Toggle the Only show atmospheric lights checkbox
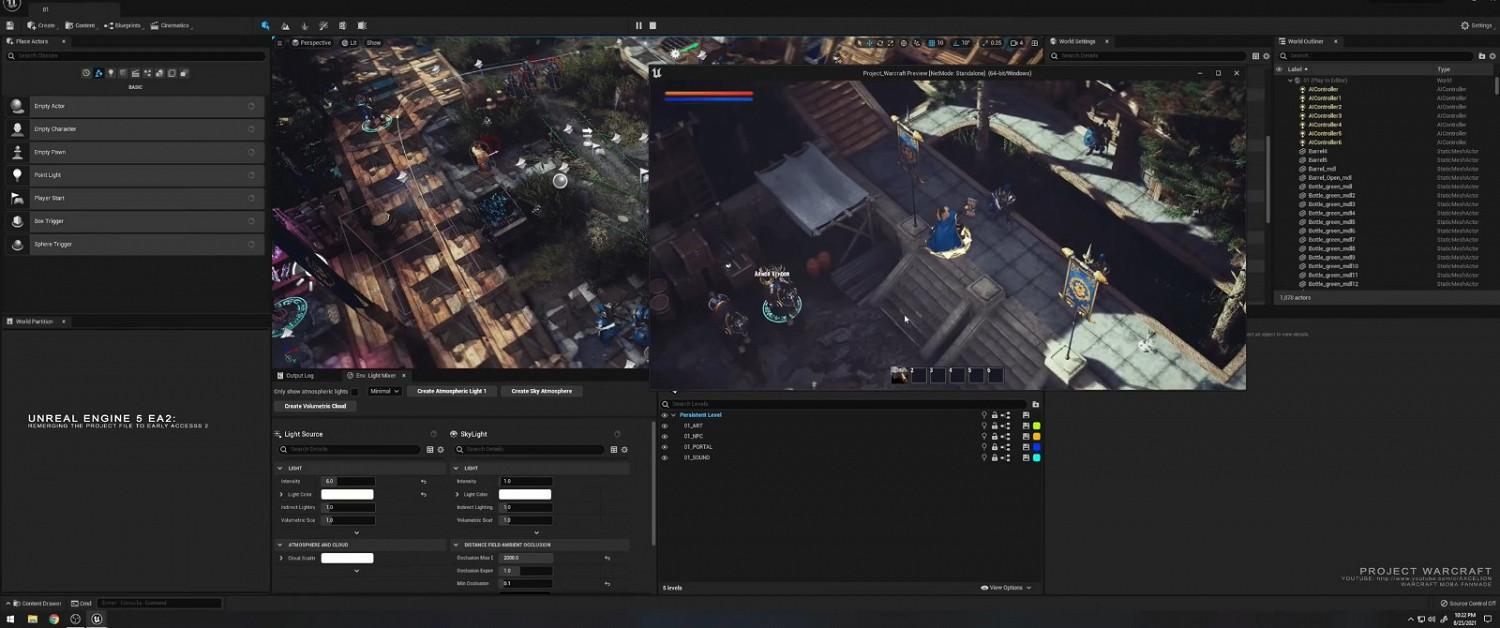Image resolution: width=1500 pixels, height=628 pixels. click(x=354, y=392)
